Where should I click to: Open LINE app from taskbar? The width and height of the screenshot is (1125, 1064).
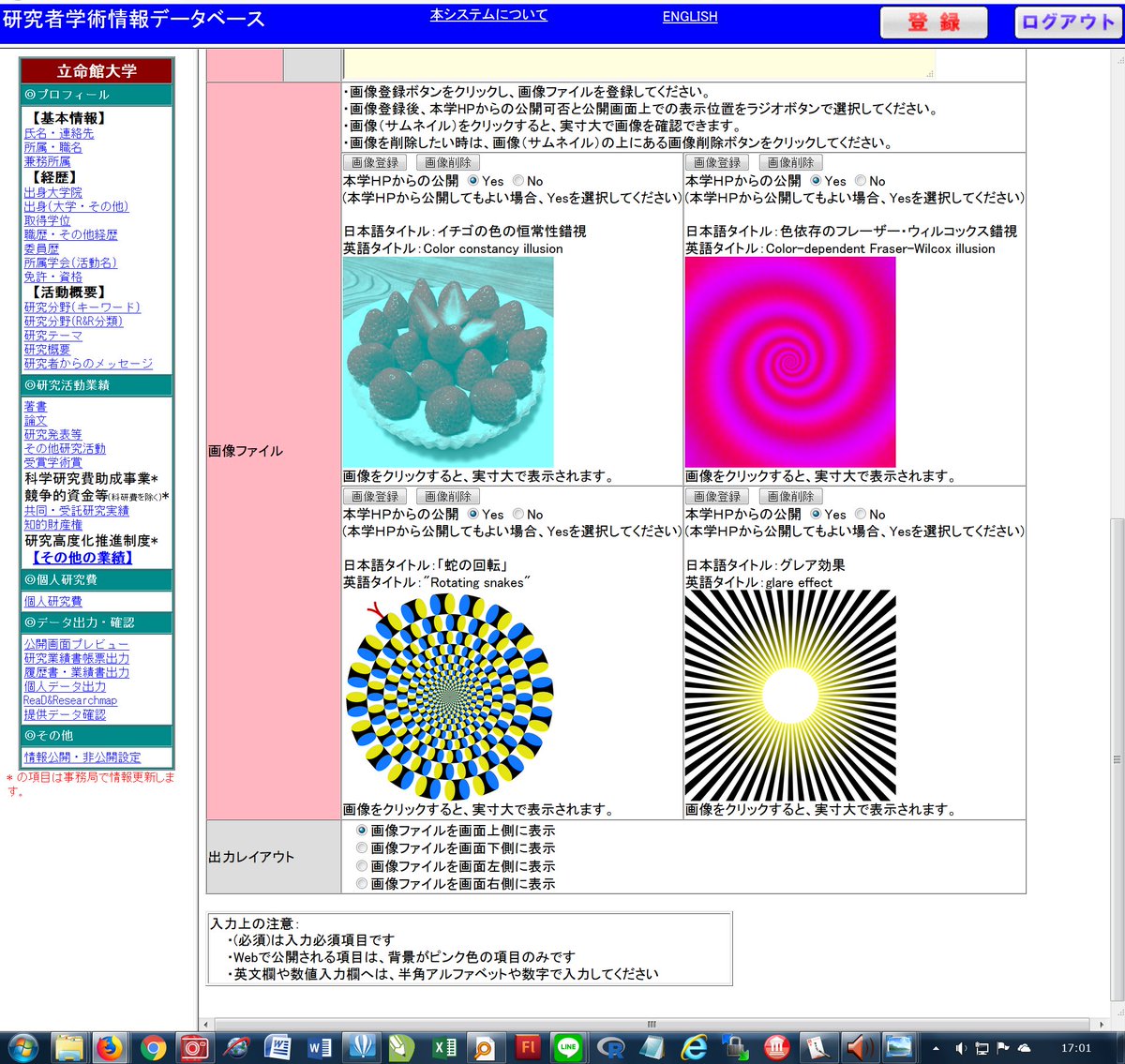(568, 1047)
